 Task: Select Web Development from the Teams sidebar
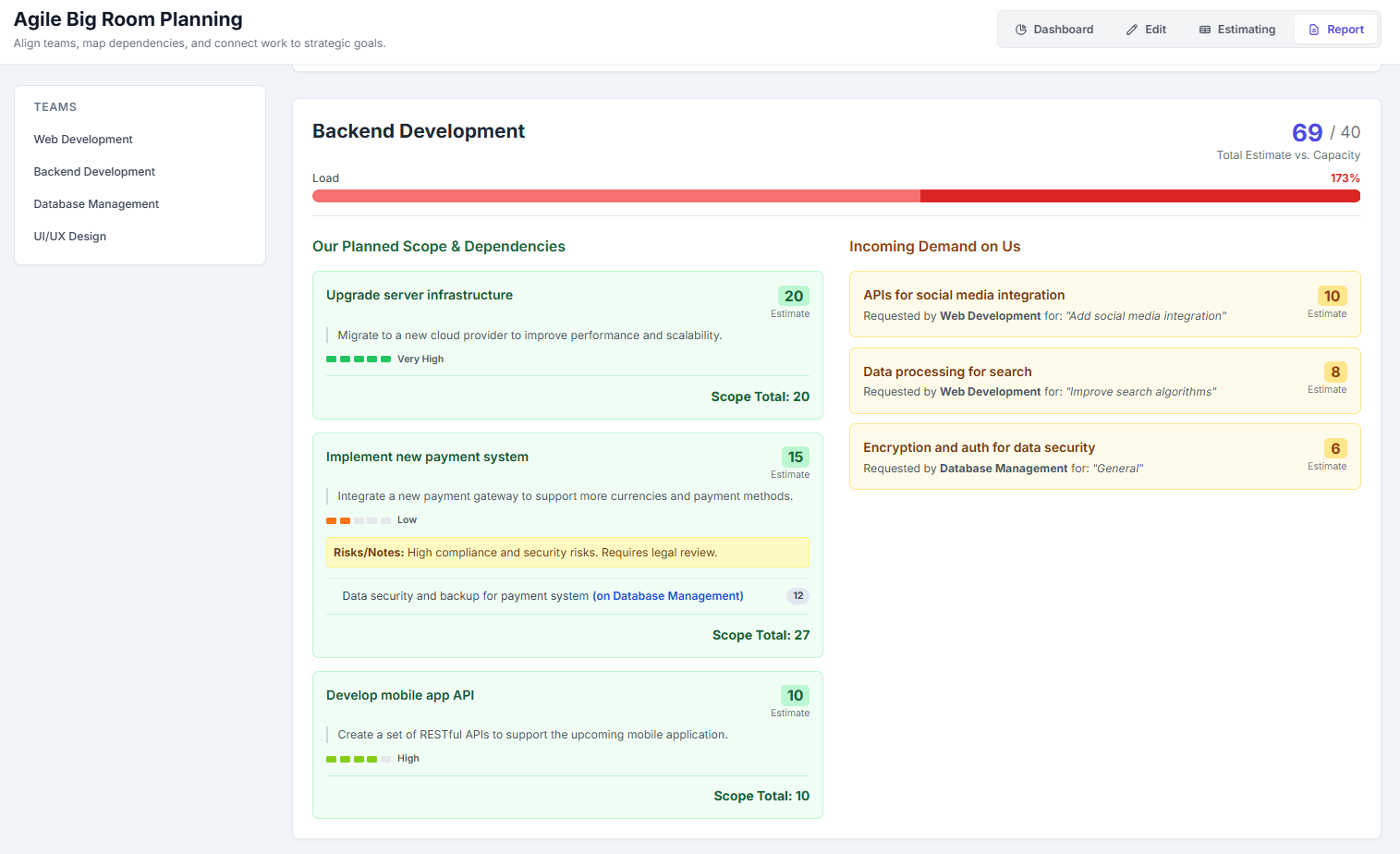83,139
